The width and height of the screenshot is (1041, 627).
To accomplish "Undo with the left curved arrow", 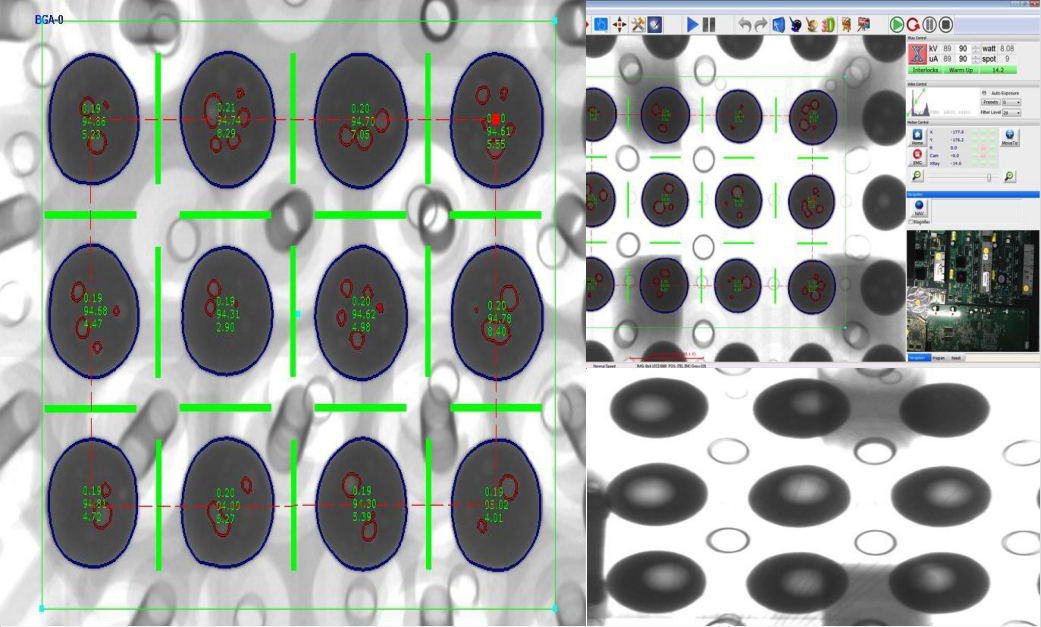I will [x=745, y=25].
